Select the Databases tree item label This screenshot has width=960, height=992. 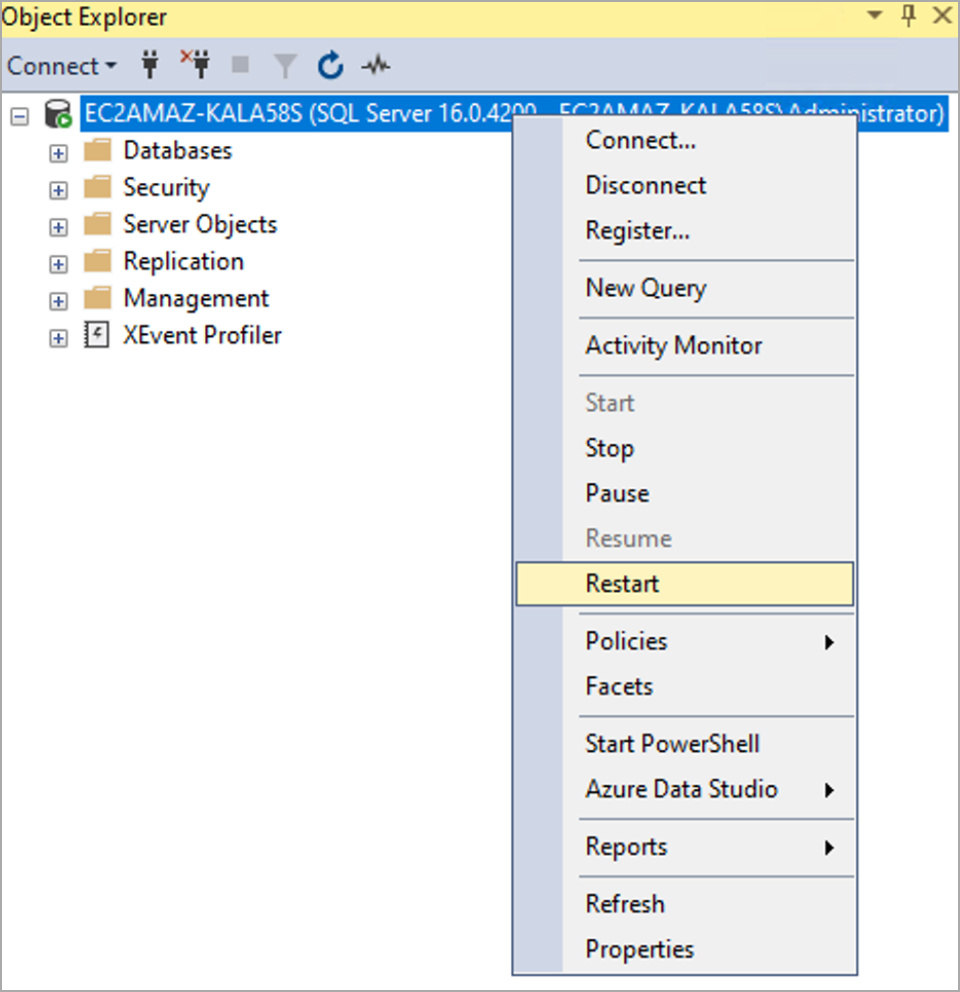(178, 151)
